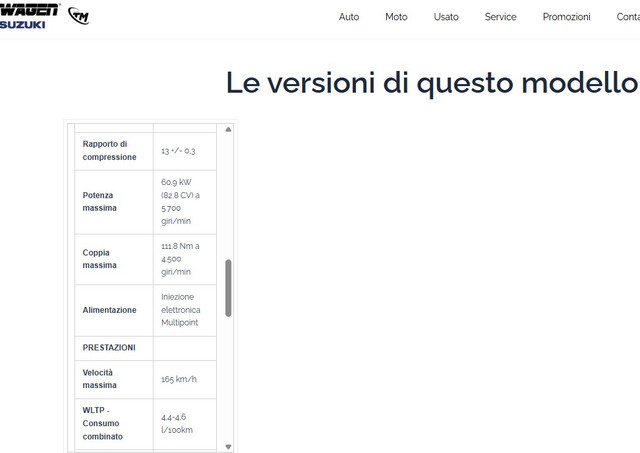This screenshot has width=640, height=453.
Task: Select the "PRESTAZIONI" section header
Action: (x=109, y=347)
